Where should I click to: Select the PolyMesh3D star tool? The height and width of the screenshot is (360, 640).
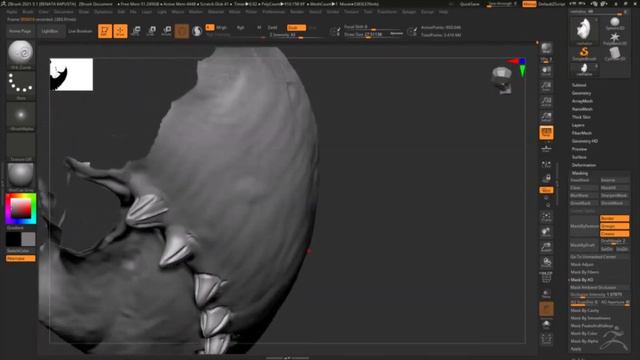click(x=614, y=39)
